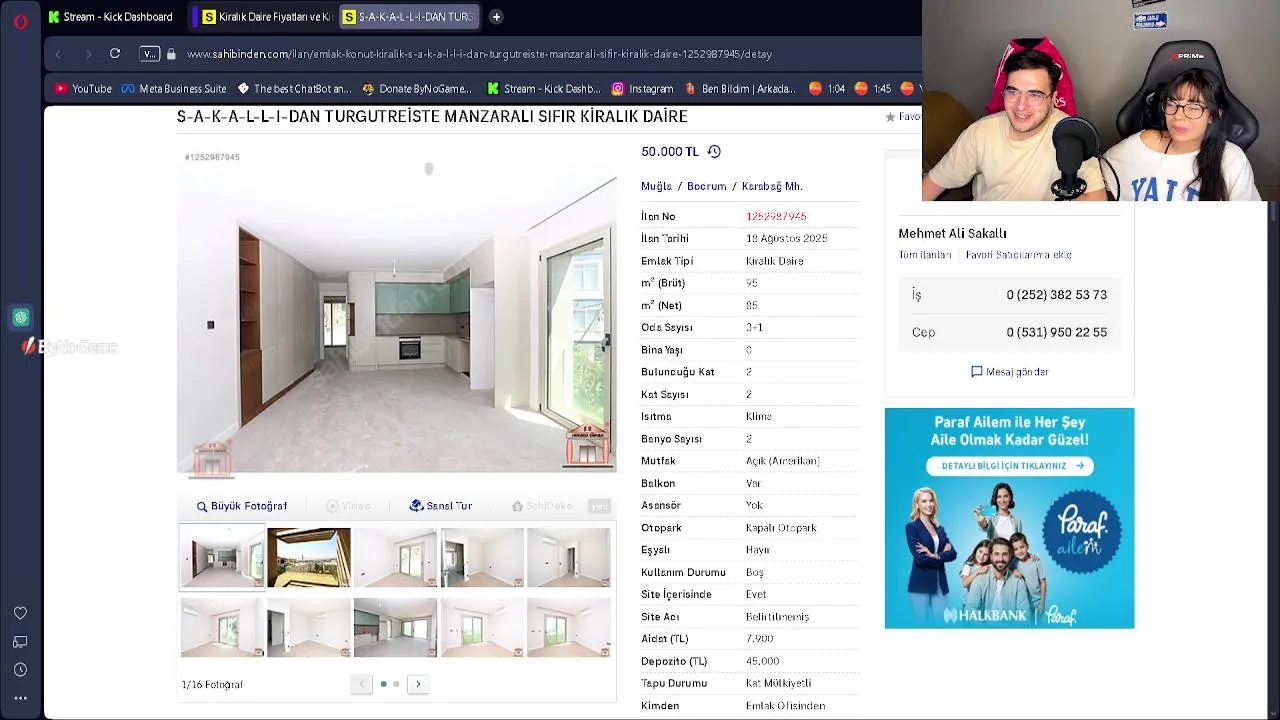Select the S-A-K-A-L-L-I-DAN TURG tab

409,17
